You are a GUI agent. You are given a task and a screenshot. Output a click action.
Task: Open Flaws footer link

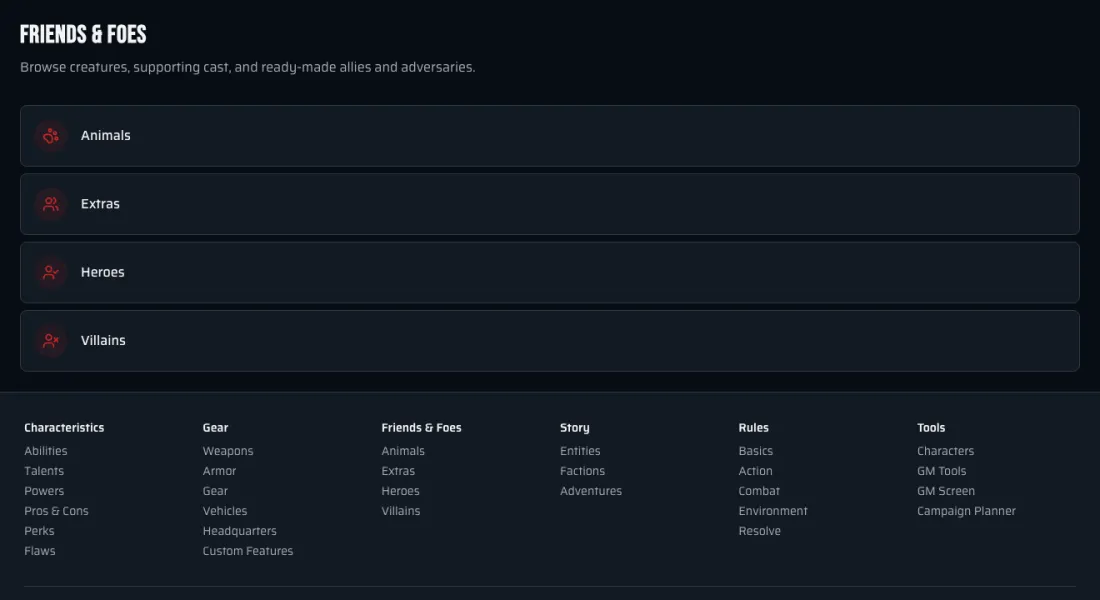coord(39,551)
